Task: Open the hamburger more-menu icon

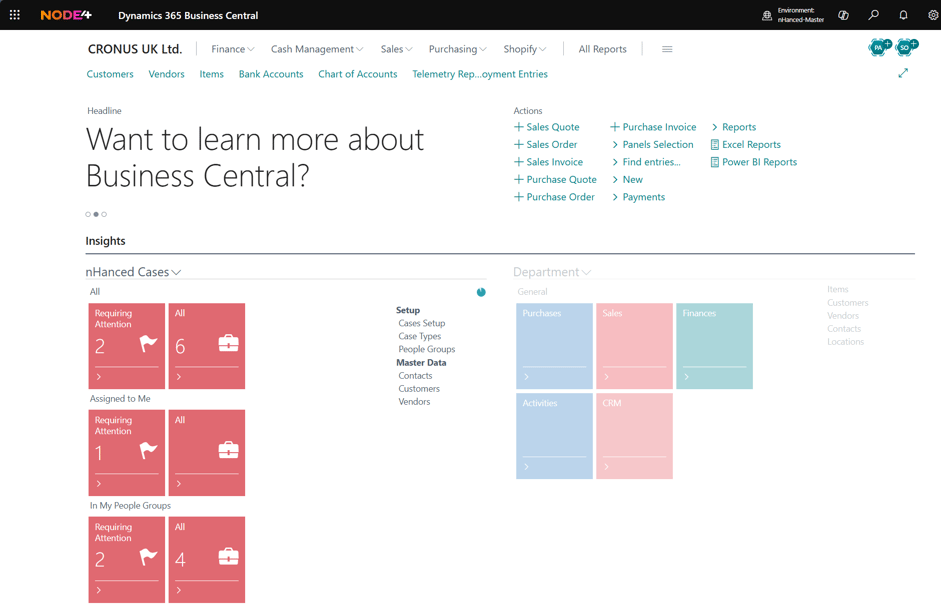Action: pos(667,49)
